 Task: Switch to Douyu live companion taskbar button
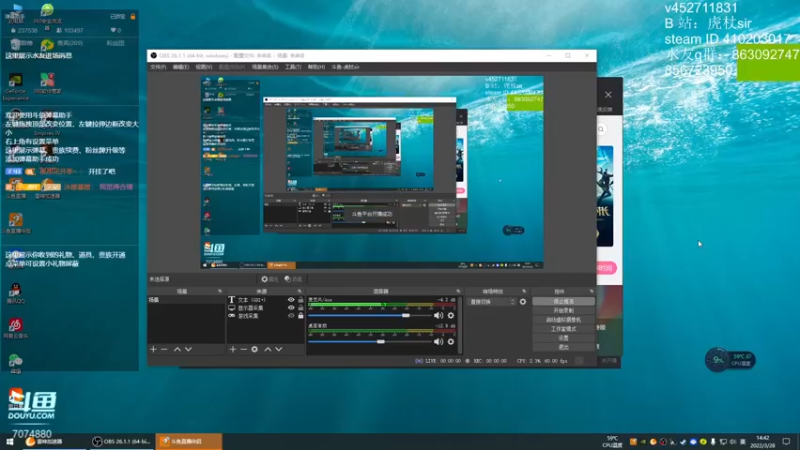point(189,442)
